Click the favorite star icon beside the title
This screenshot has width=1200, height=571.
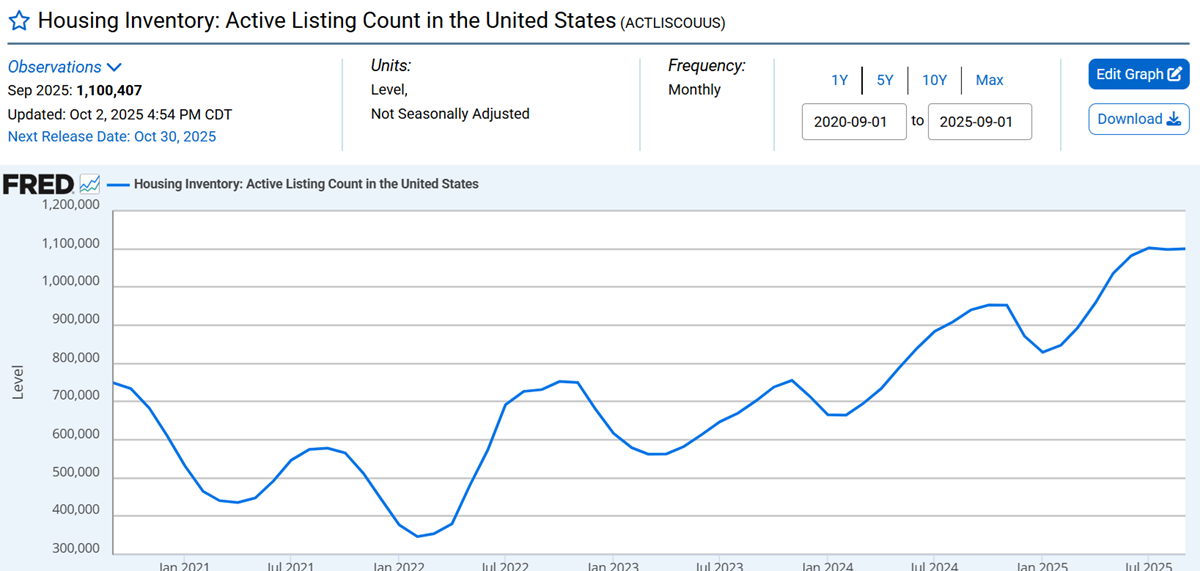click(x=18, y=21)
